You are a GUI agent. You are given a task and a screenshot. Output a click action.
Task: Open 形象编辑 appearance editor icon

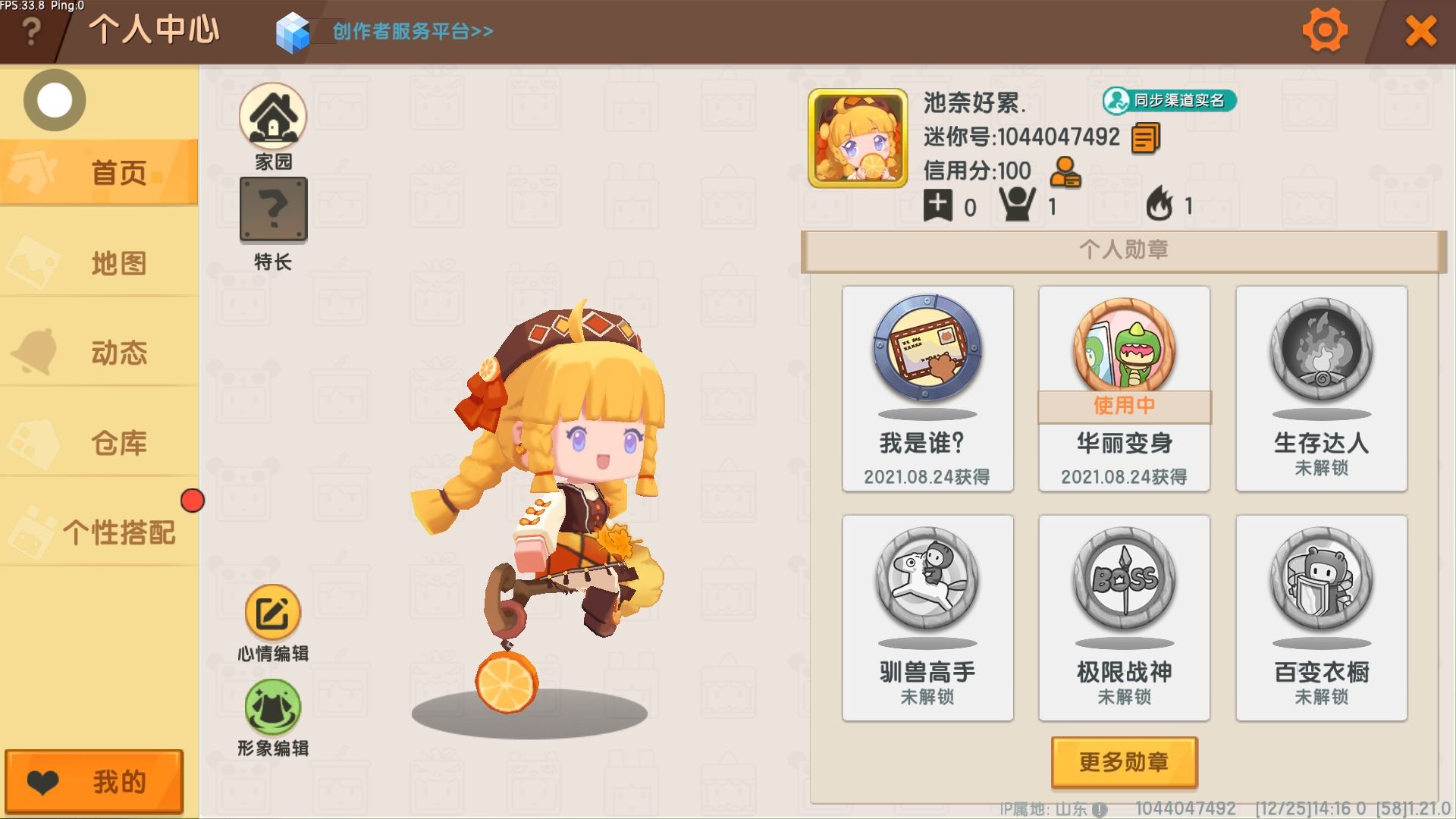click(x=273, y=707)
